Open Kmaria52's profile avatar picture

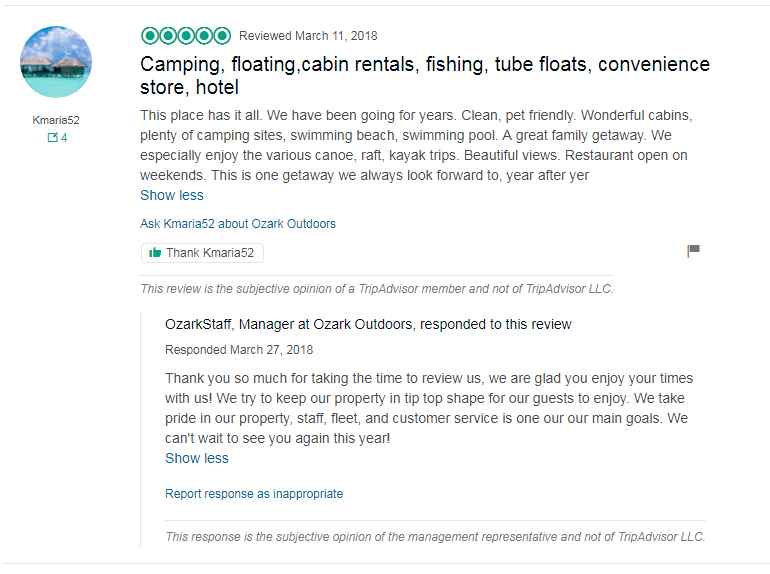[x=56, y=62]
